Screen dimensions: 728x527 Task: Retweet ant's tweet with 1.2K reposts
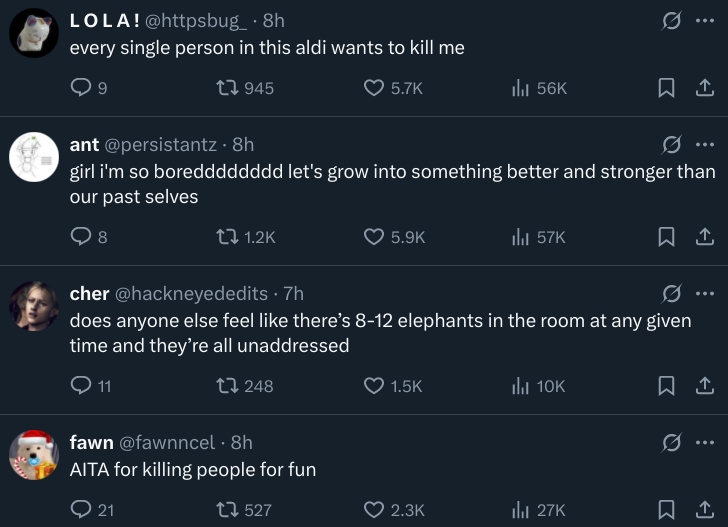click(228, 237)
